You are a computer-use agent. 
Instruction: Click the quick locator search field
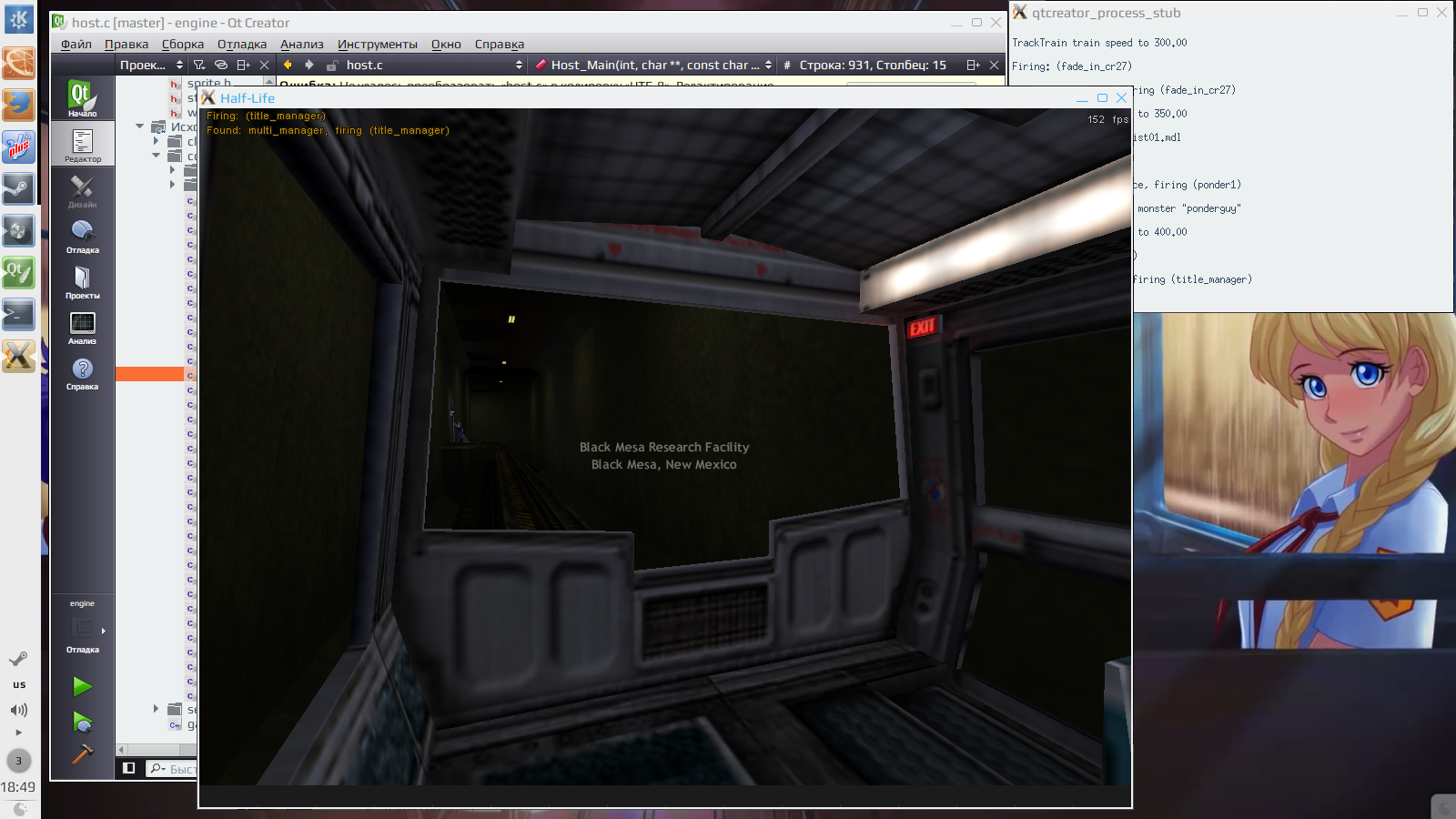[173, 769]
